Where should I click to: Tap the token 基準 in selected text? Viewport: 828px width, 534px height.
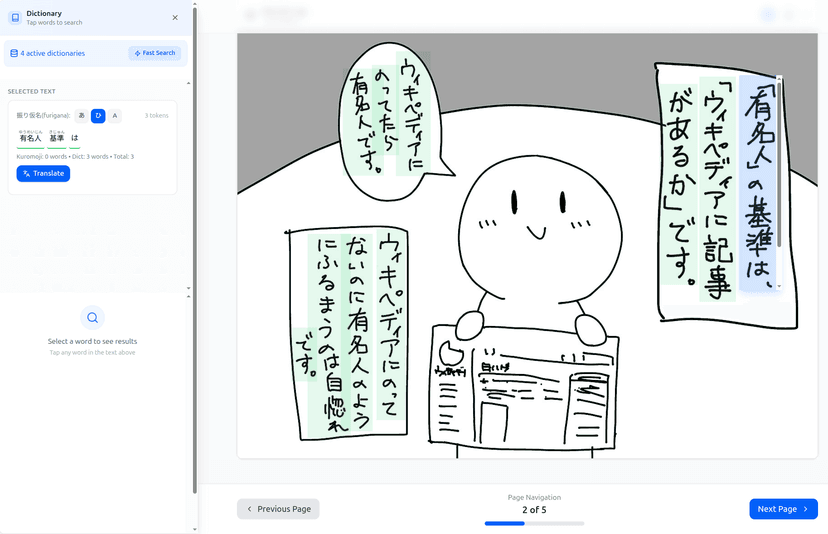pyautogui.click(x=57, y=137)
